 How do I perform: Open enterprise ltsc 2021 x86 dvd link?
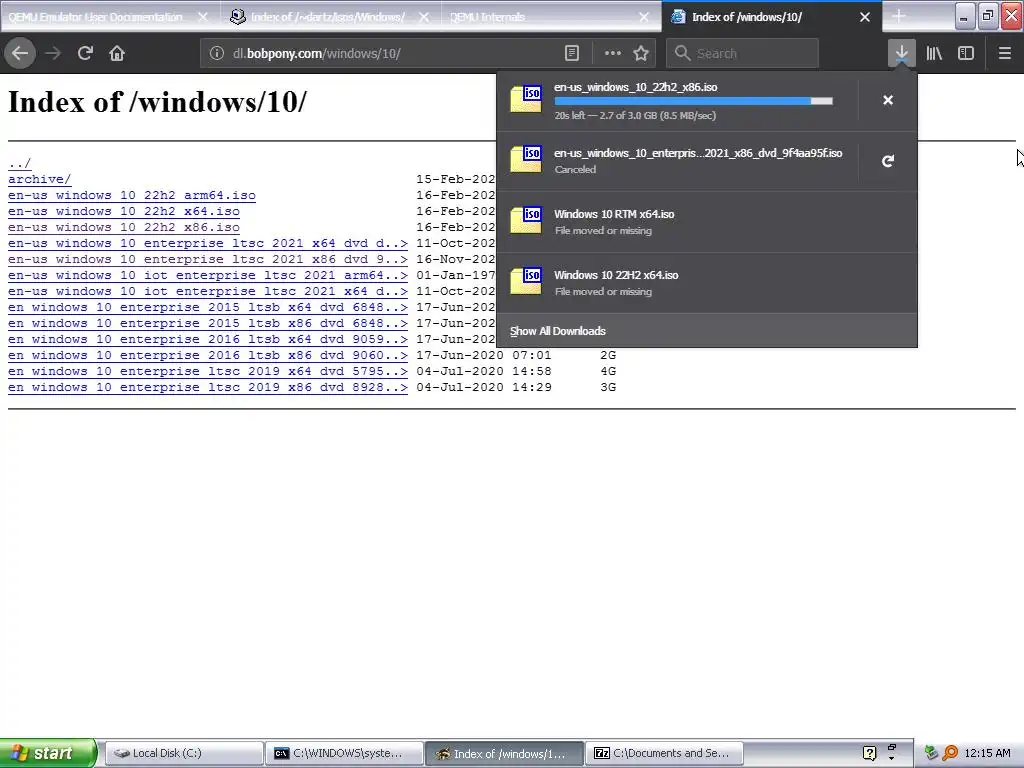coord(208,259)
